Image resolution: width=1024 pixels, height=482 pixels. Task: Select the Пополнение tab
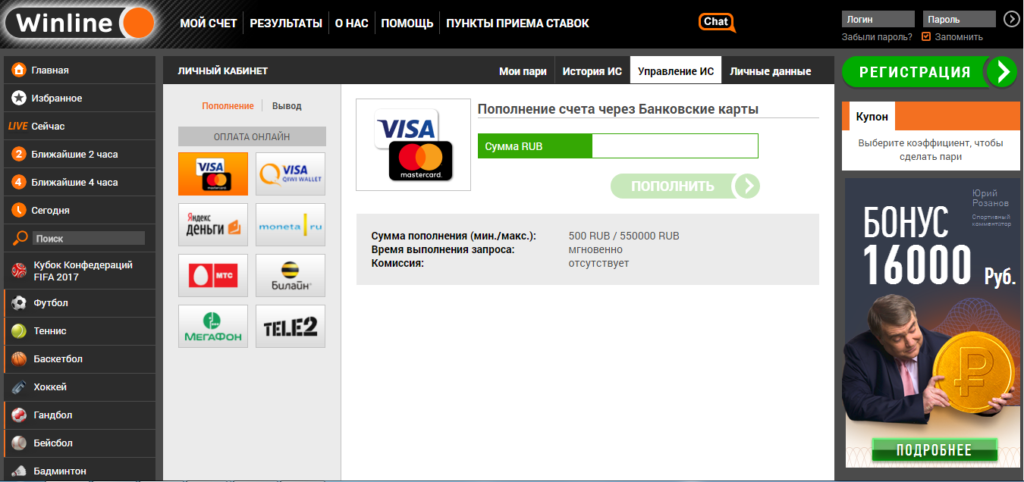click(227, 106)
